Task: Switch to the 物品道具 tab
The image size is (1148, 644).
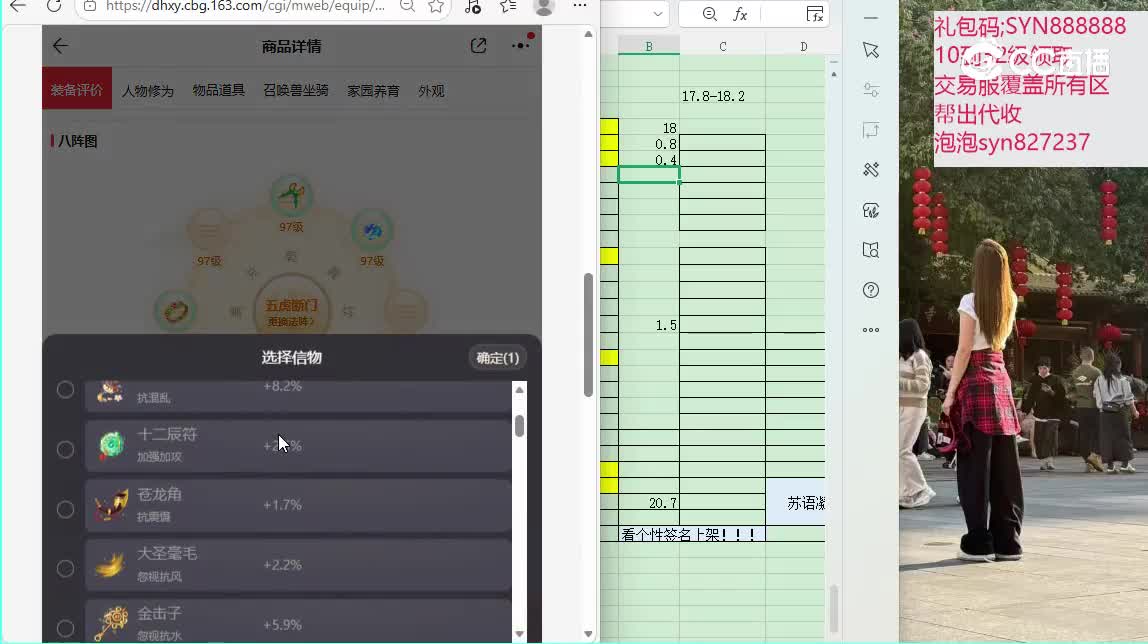Action: pyautogui.click(x=218, y=90)
